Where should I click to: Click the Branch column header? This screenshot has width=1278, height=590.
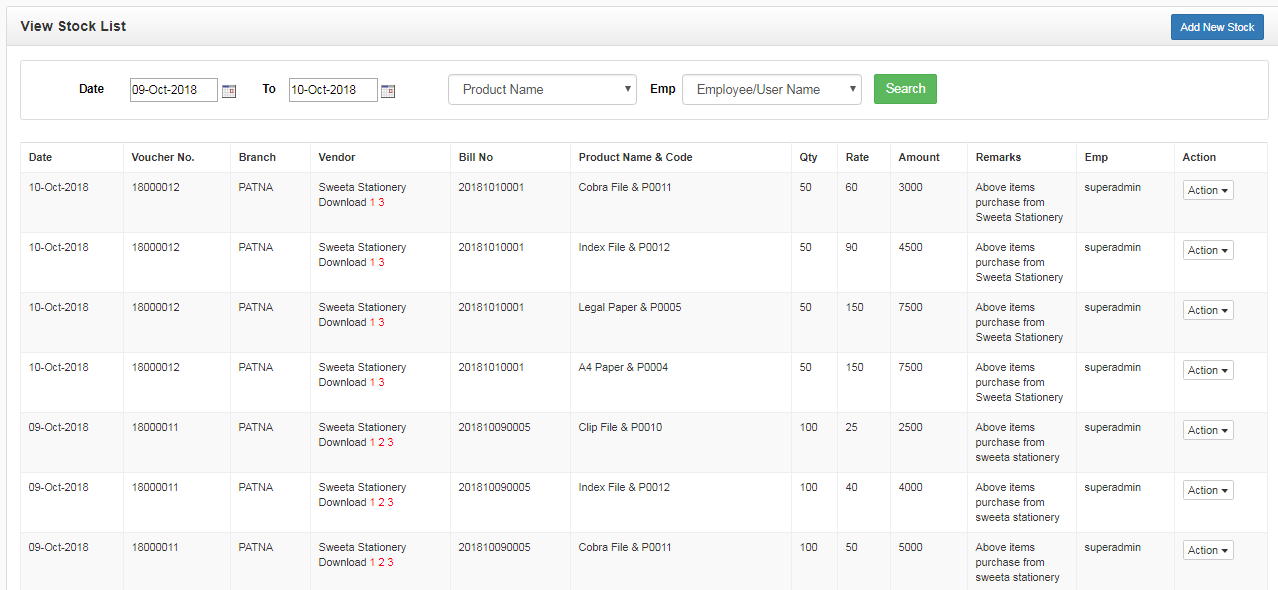click(257, 157)
